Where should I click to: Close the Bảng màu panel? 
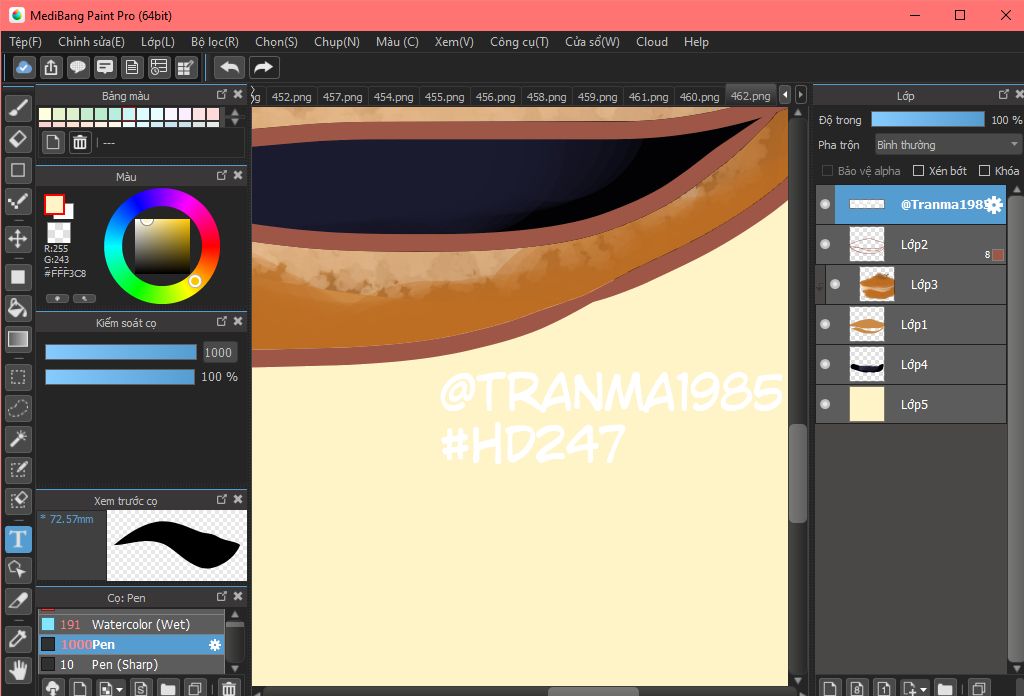coord(238,95)
